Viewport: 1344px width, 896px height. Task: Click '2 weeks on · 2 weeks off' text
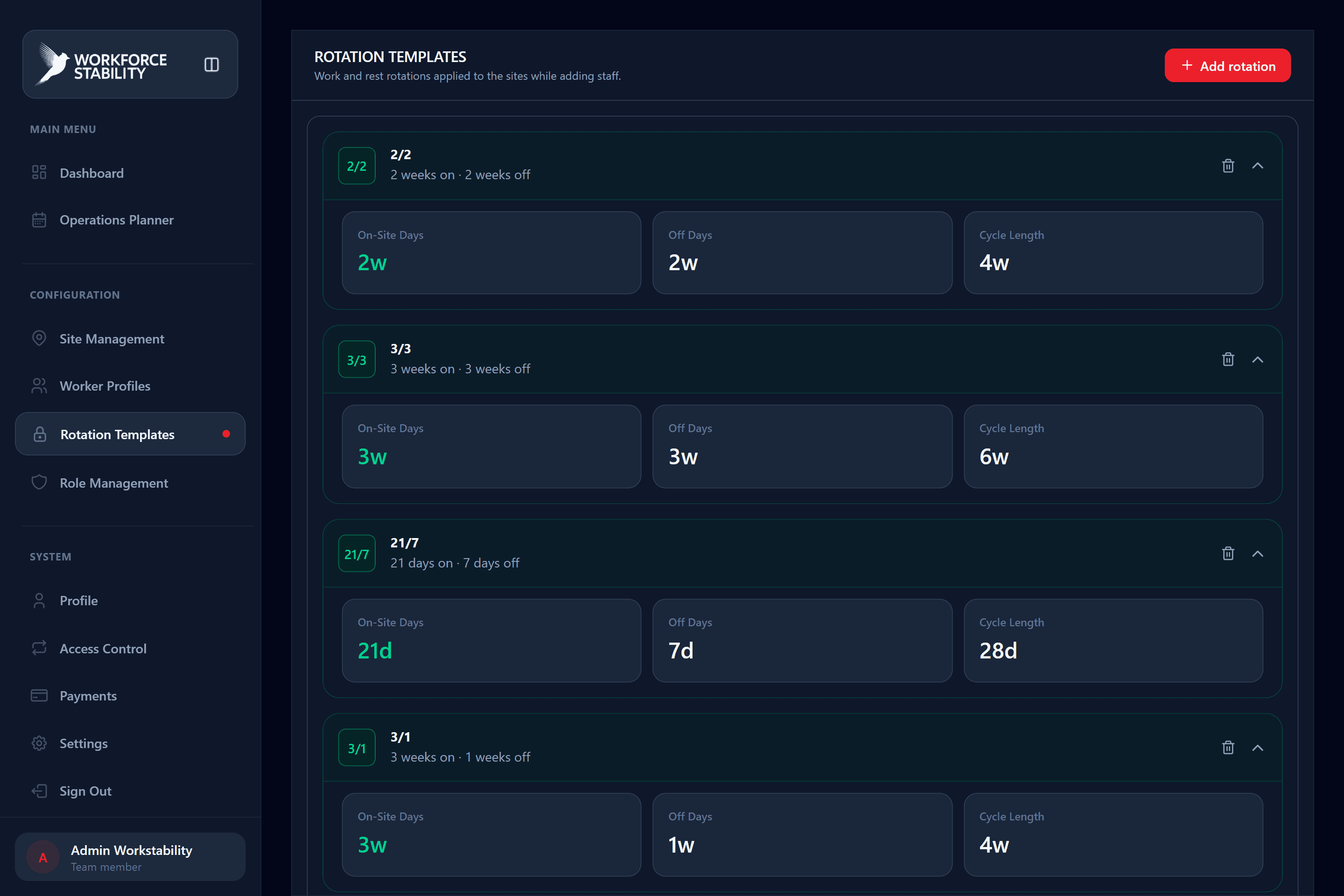460,174
